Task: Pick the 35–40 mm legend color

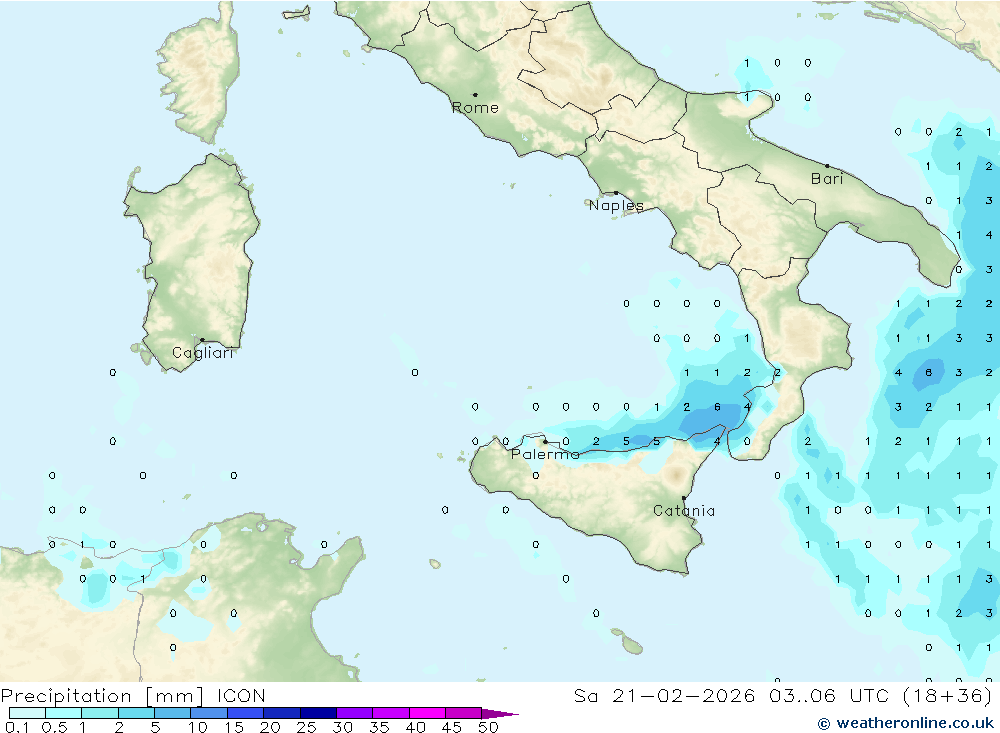Action: [390, 713]
